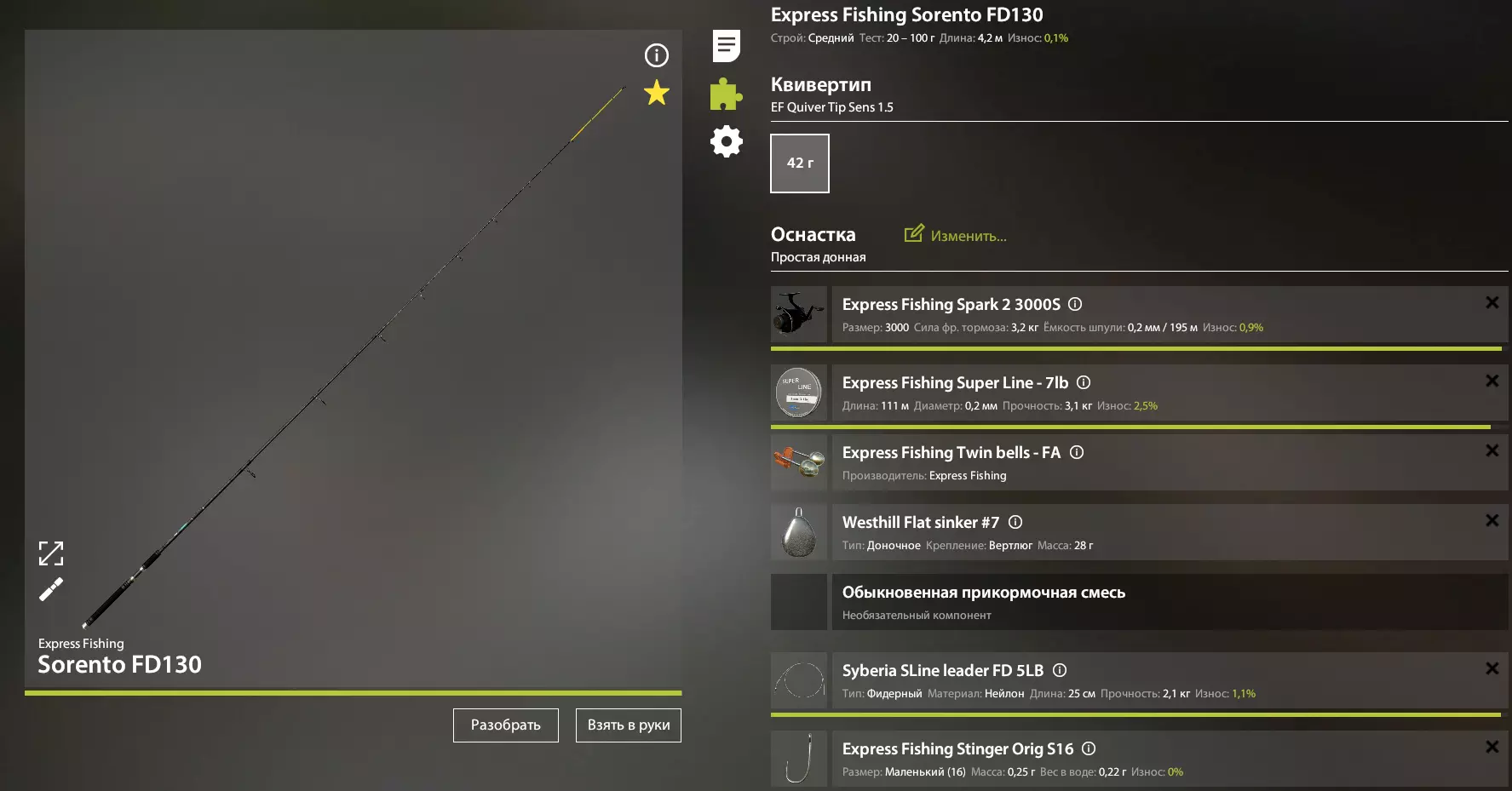Click the Разобрать button
The width and height of the screenshot is (1512, 791).
tap(506, 725)
